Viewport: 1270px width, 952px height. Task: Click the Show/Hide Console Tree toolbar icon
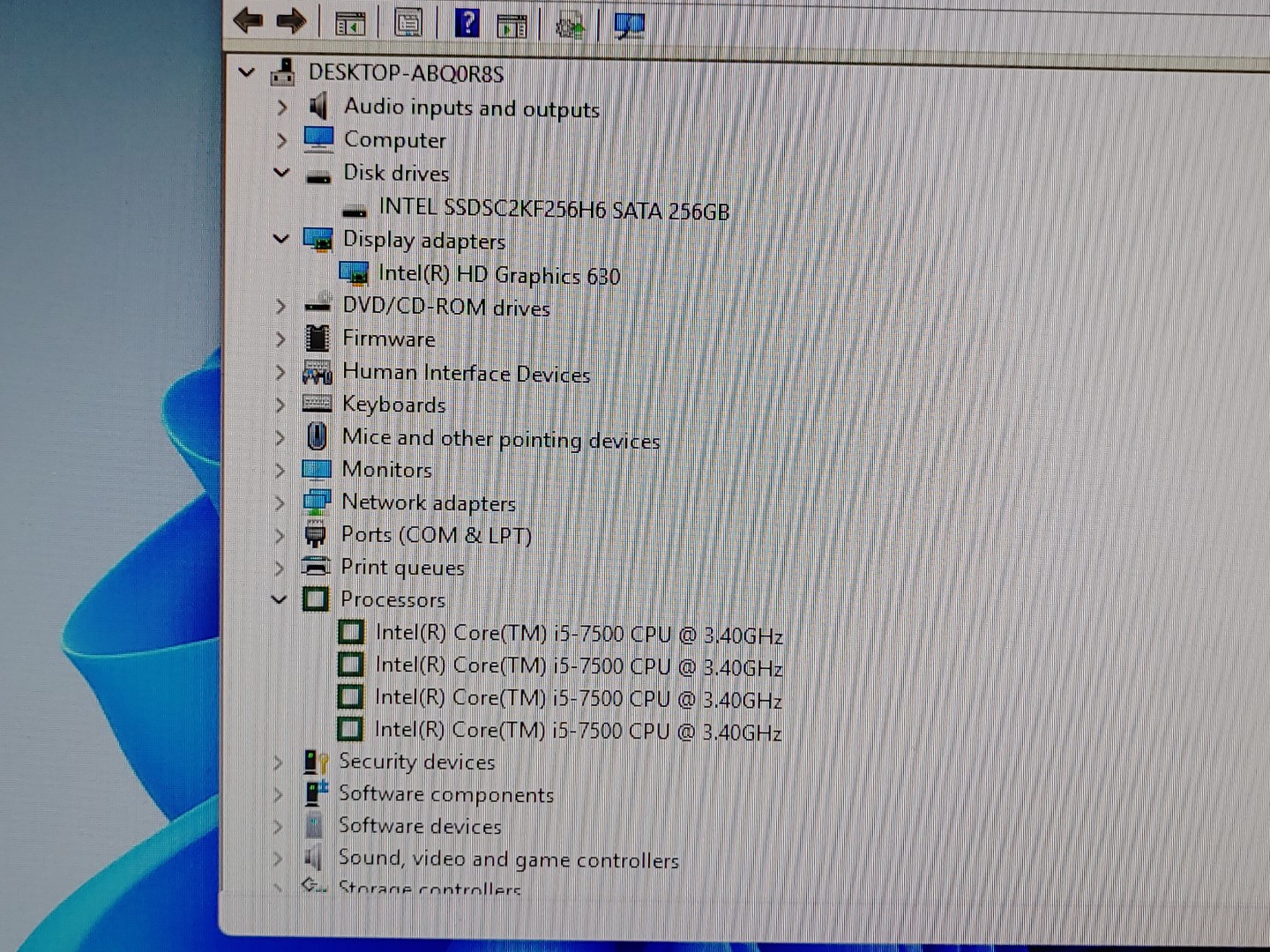[x=353, y=22]
